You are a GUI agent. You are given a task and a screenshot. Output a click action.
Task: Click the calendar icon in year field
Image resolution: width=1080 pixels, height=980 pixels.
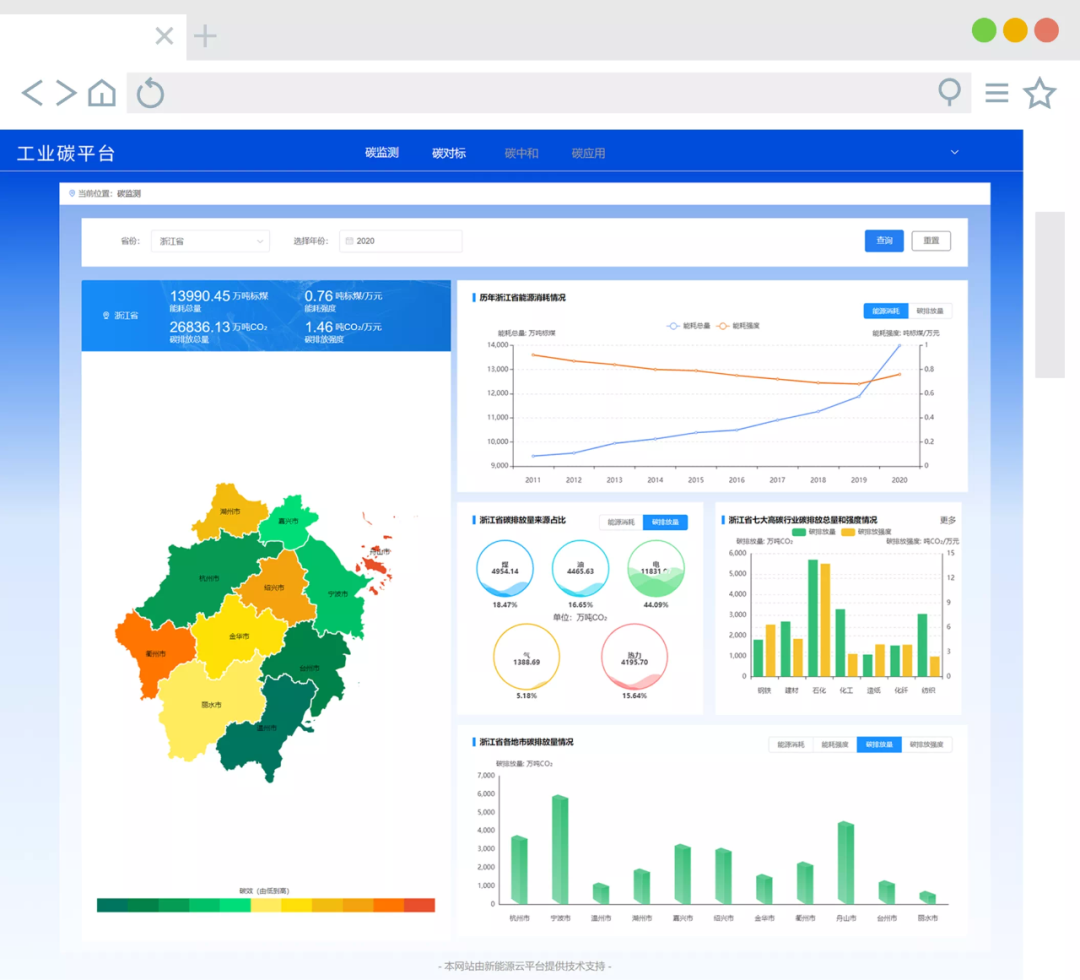(349, 241)
